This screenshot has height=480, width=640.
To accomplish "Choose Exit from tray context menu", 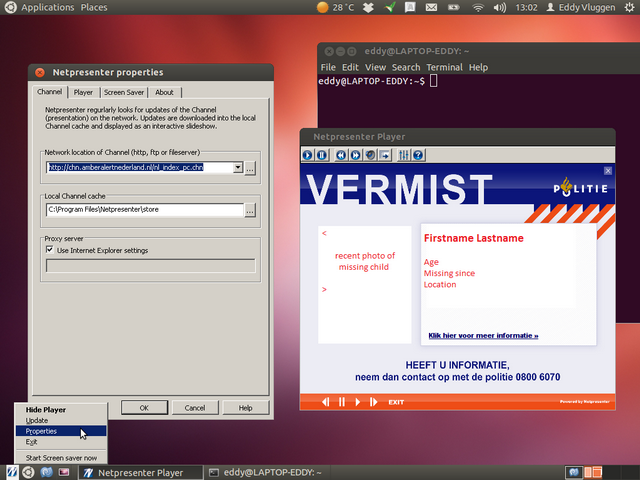I will pyautogui.click(x=61, y=442).
